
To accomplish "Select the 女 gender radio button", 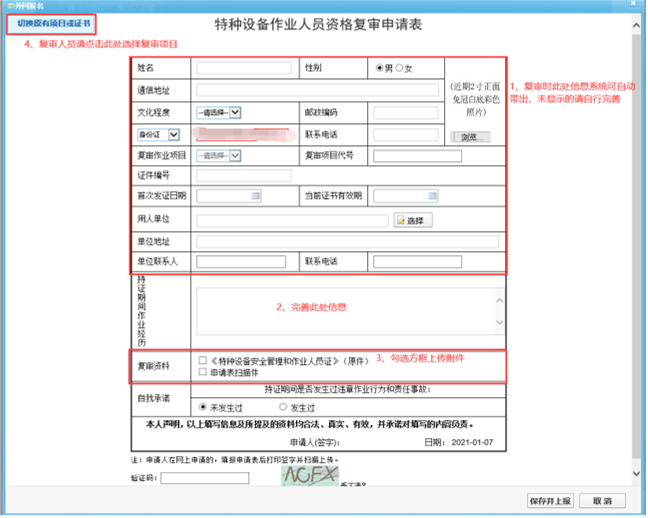I will coord(400,68).
